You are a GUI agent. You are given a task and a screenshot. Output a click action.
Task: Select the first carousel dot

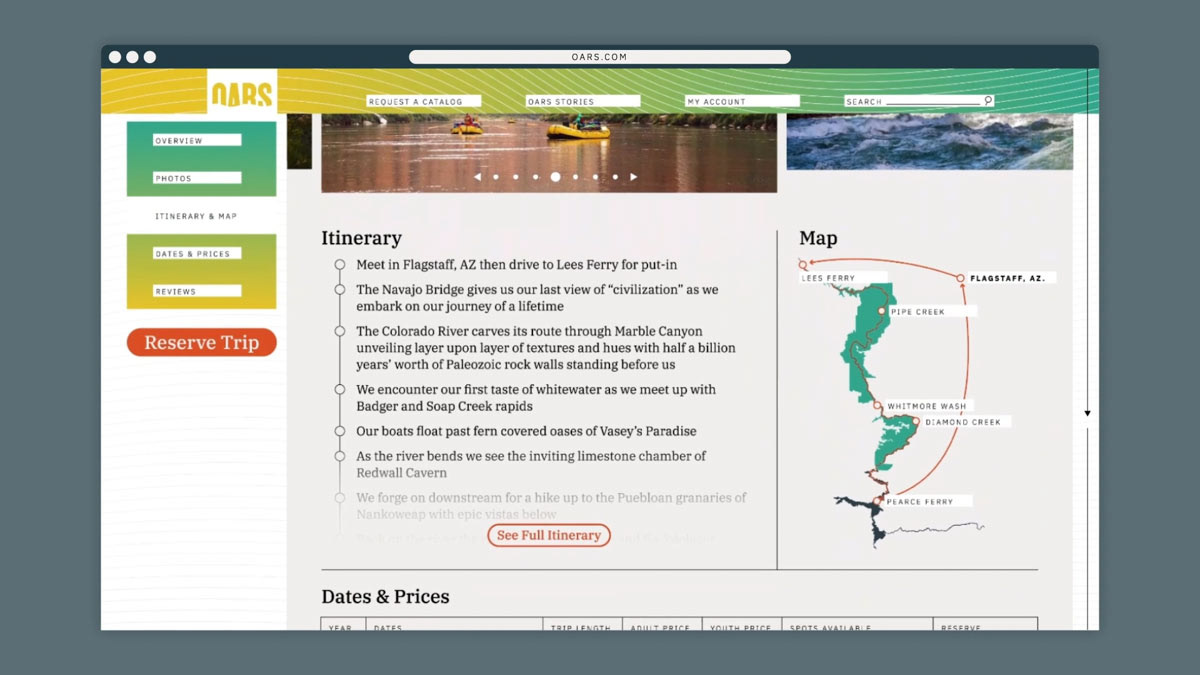[496, 177]
